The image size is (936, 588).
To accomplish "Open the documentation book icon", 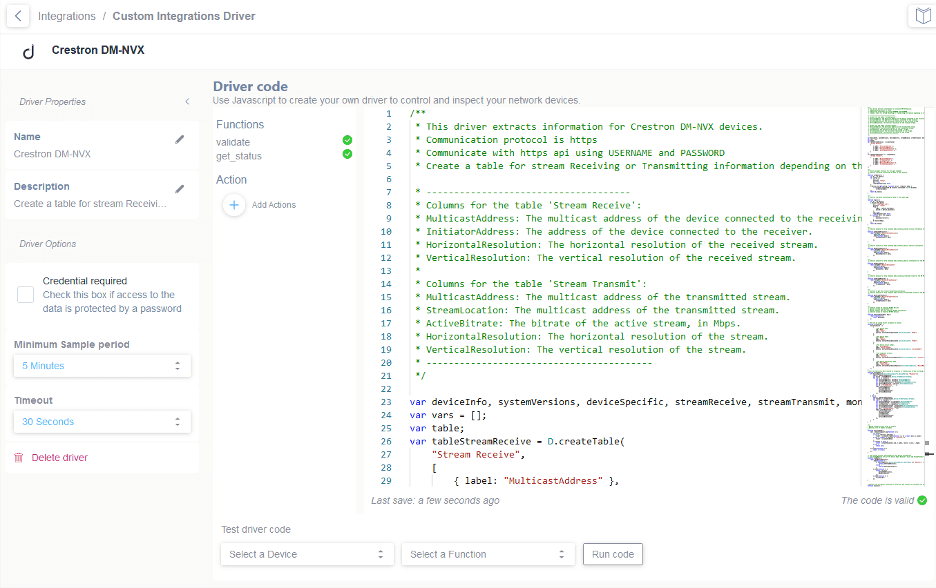I will (x=923, y=16).
